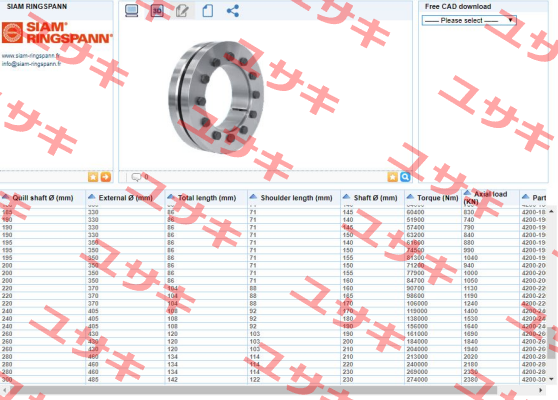Select the monitor preview view icon

tap(132, 11)
